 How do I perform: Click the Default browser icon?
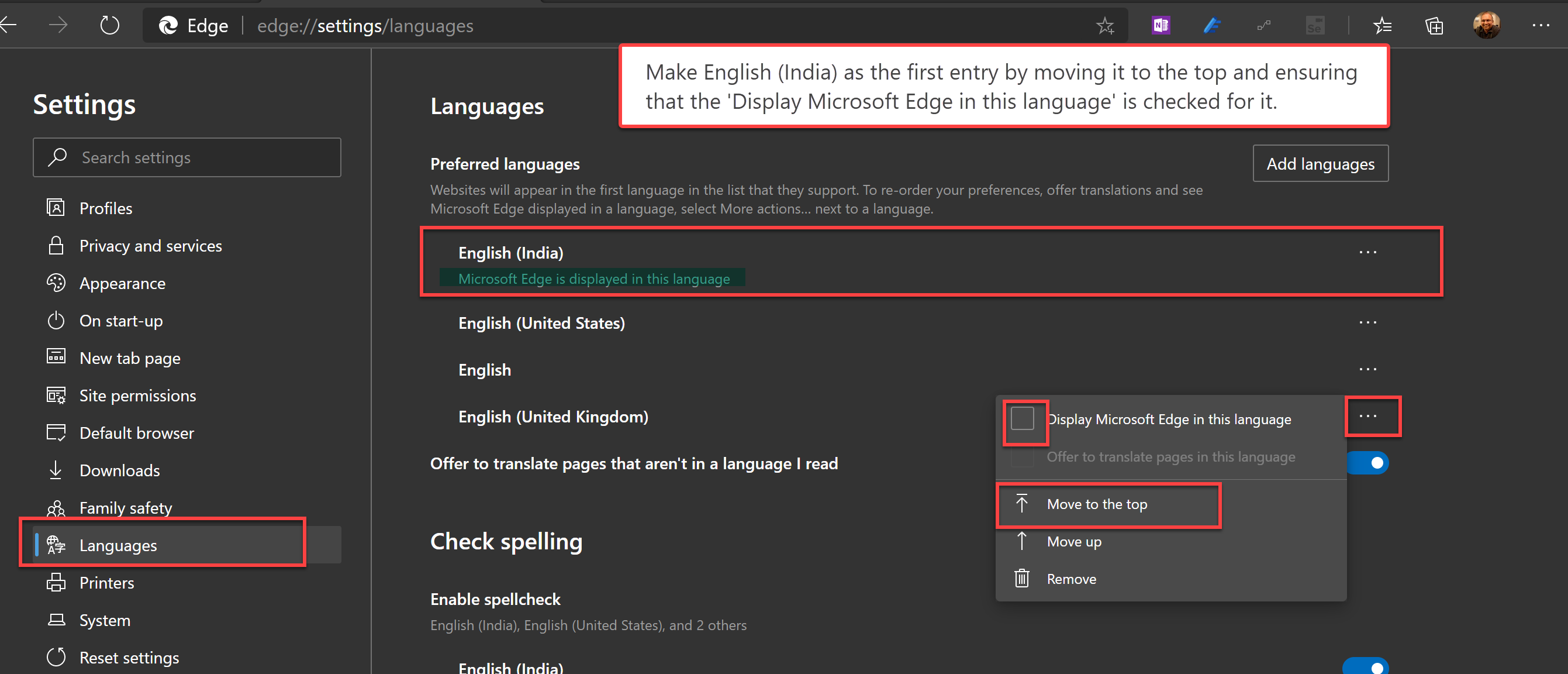pyautogui.click(x=56, y=432)
